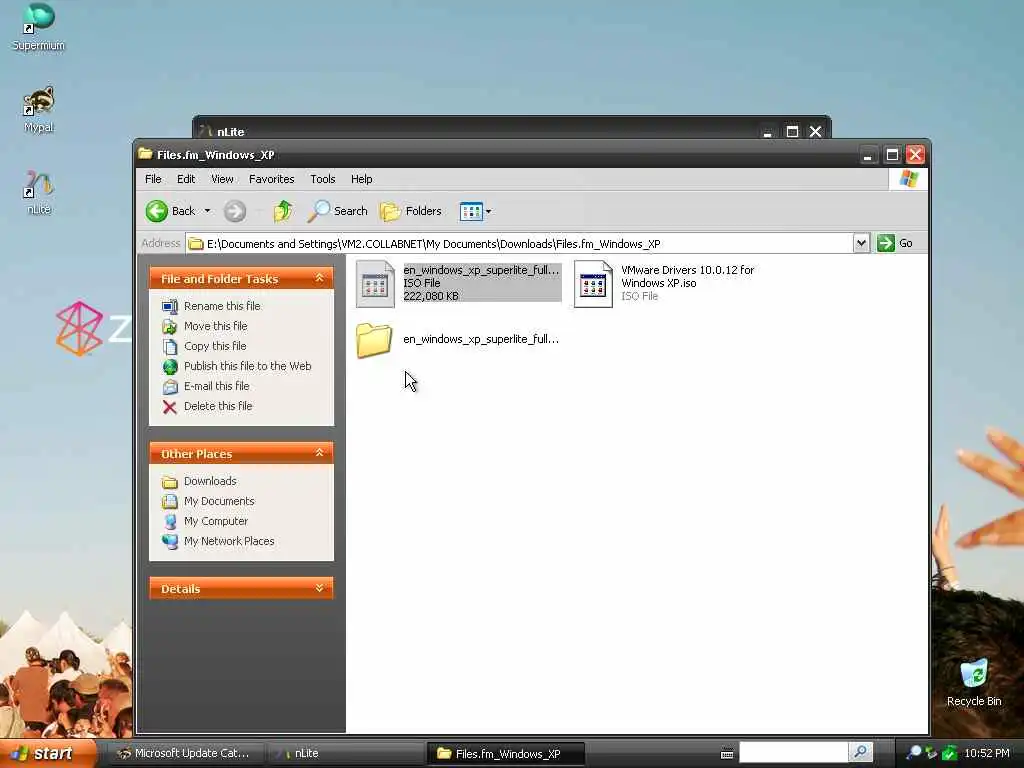1024x768 pixels.
Task: Click the Rename this file icon
Action: 170,306
